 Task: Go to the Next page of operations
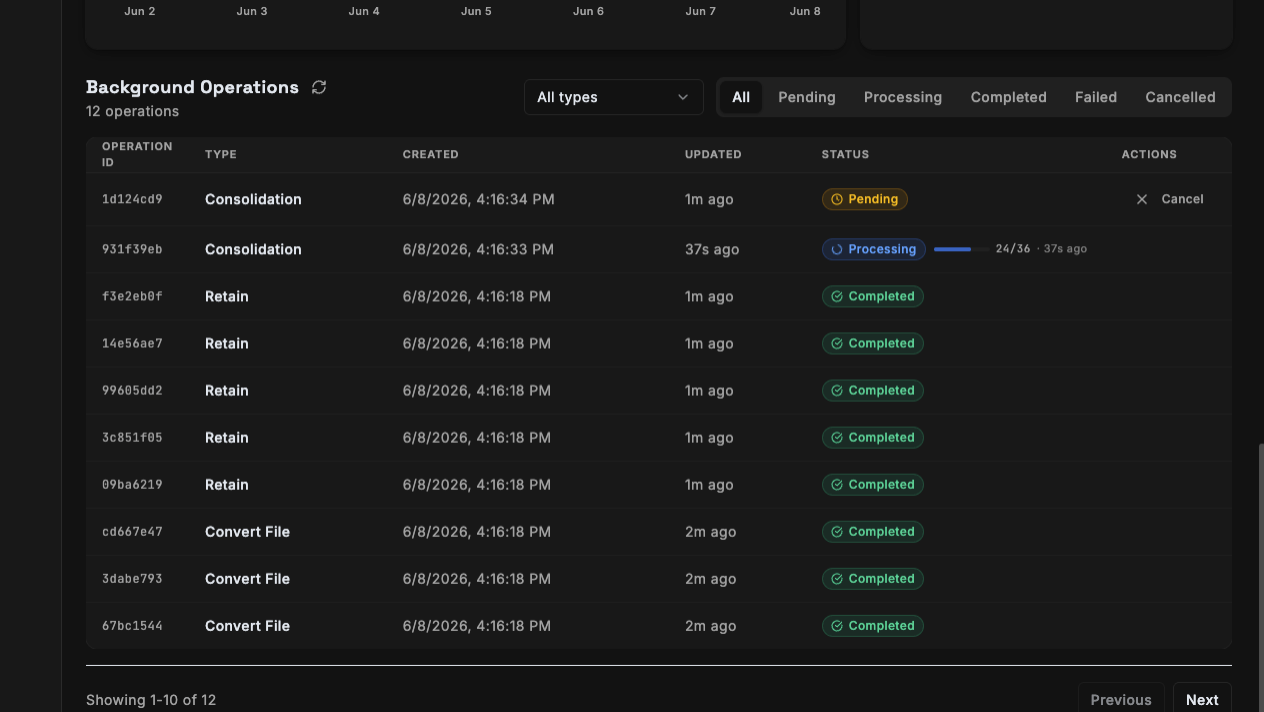(x=1202, y=700)
